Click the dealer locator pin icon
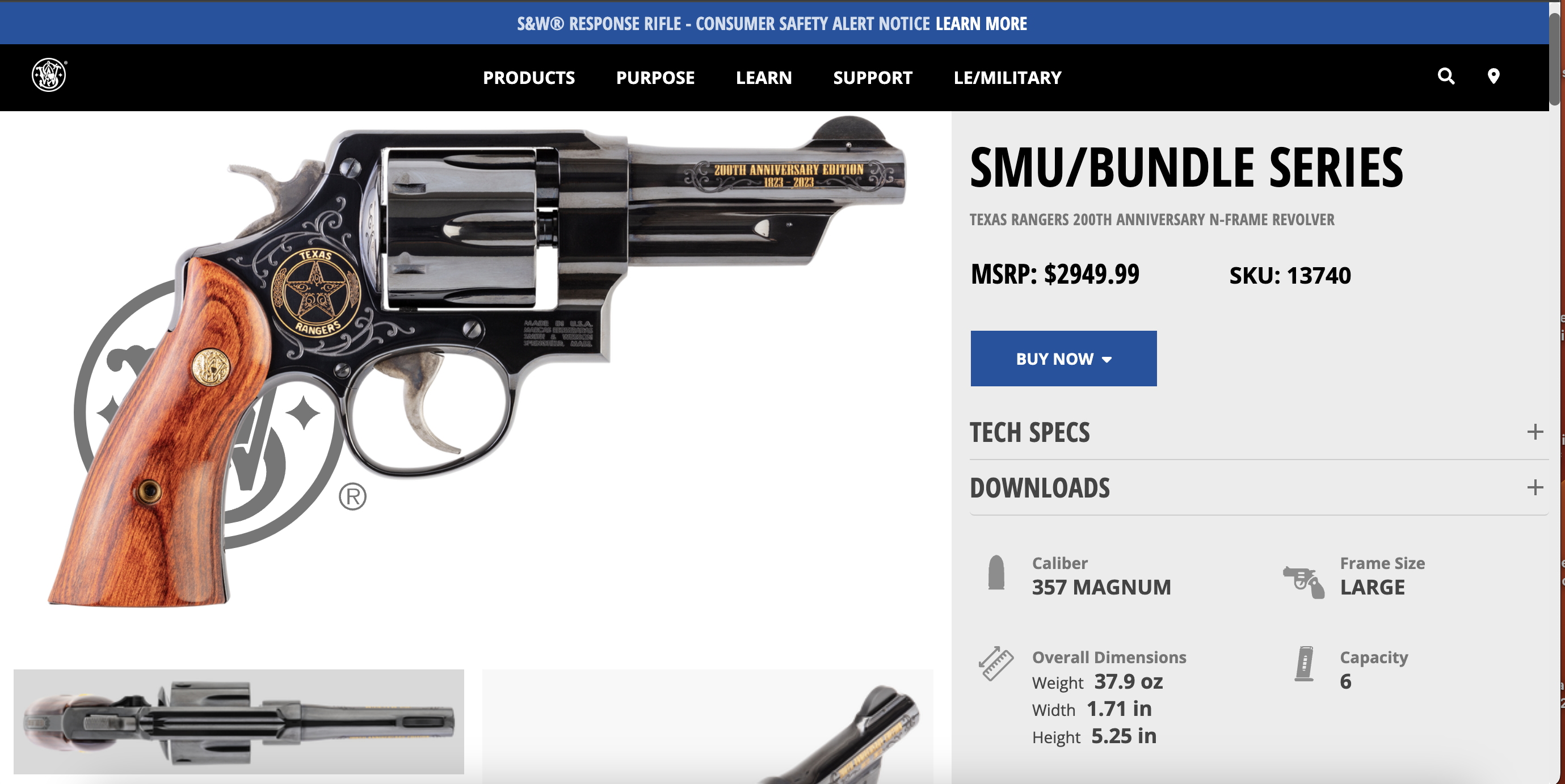The height and width of the screenshot is (784, 1565). click(x=1494, y=76)
